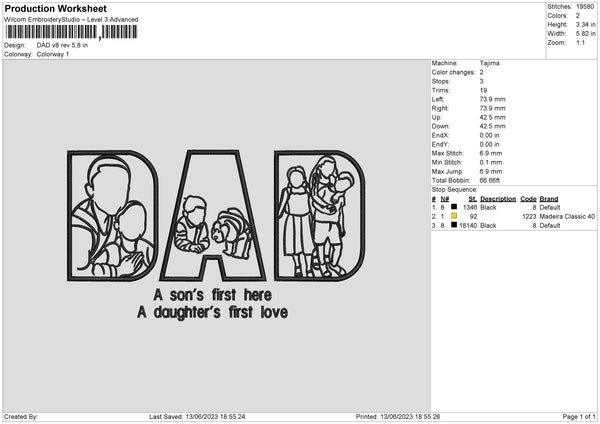Click the Machine value Tajima
Viewport: 600px width, 424px height.
pos(489,63)
